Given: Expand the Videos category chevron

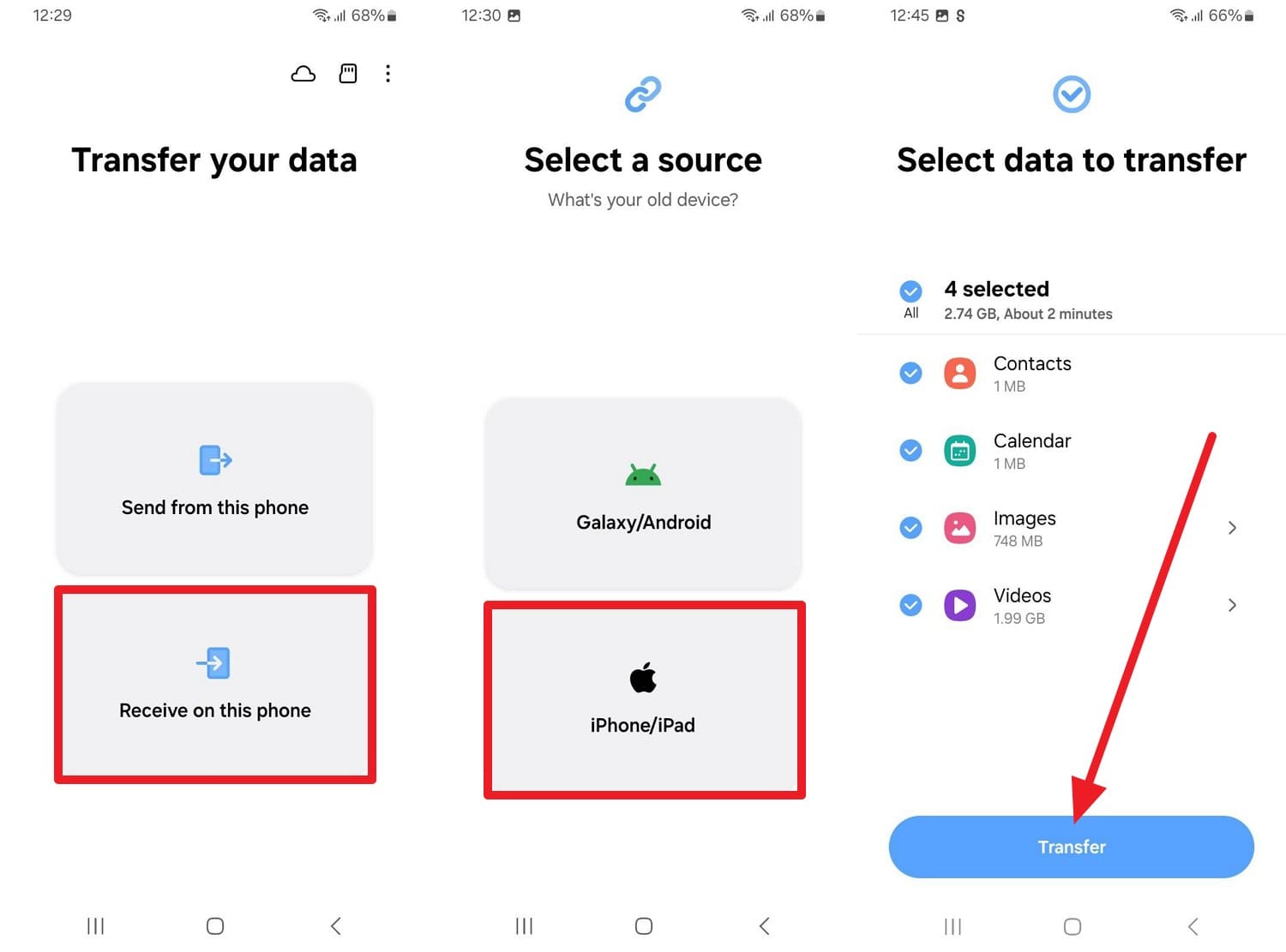Looking at the screenshot, I should 1232,605.
